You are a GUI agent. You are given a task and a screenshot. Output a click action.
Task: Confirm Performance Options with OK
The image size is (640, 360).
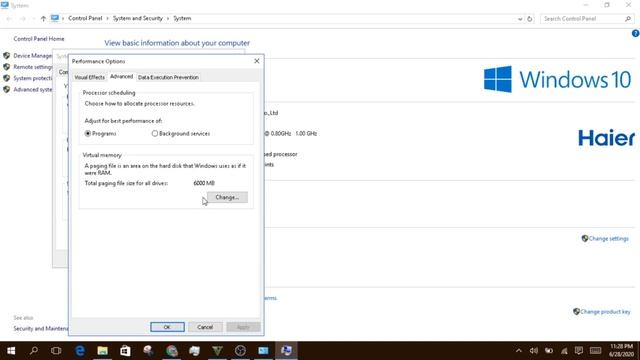point(167,327)
